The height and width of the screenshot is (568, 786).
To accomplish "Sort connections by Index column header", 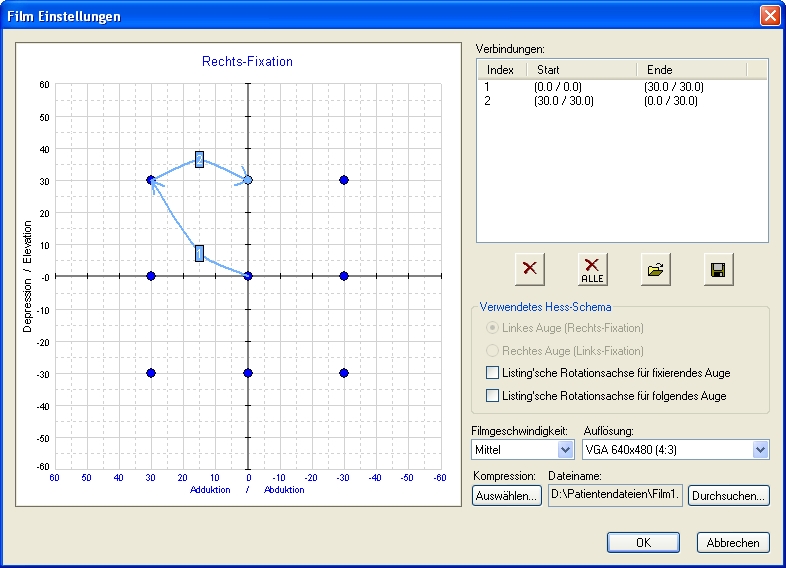I will tap(501, 70).
